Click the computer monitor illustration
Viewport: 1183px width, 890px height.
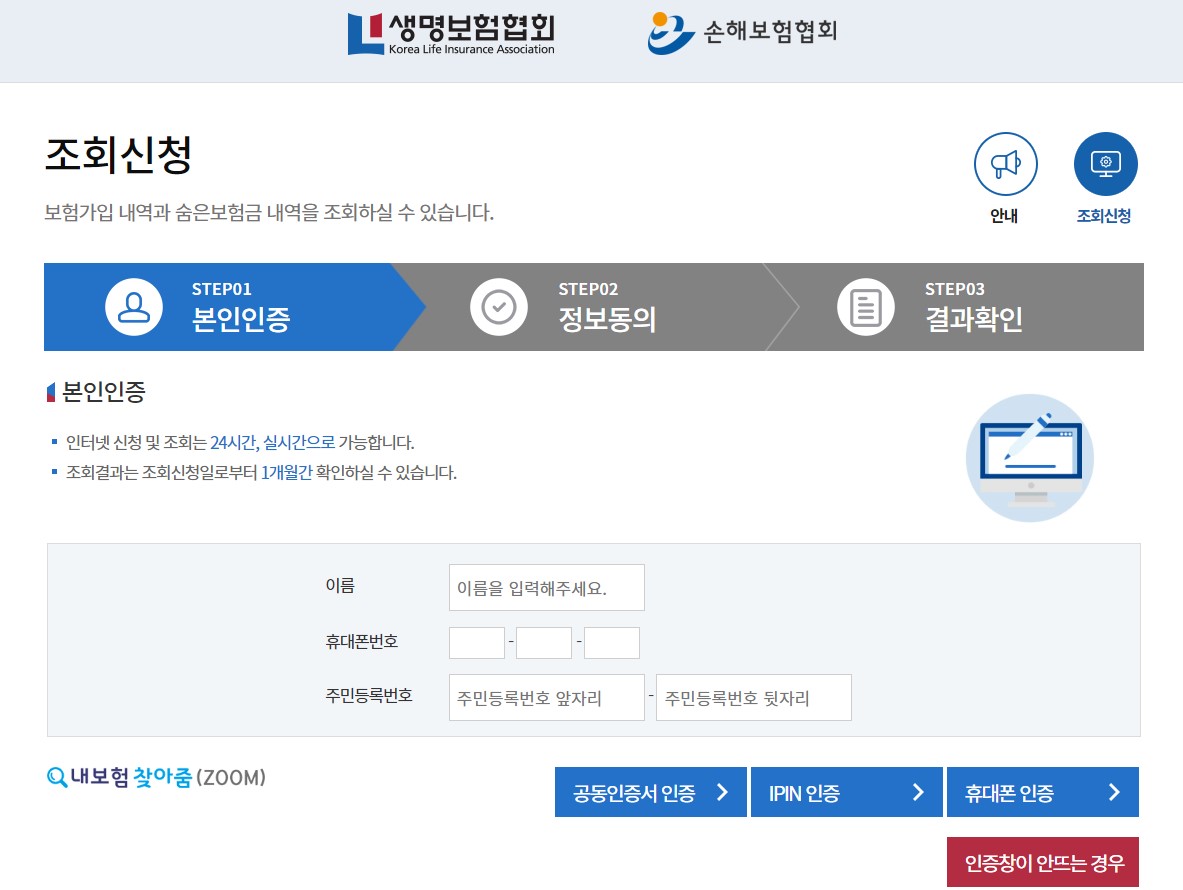(x=1029, y=457)
